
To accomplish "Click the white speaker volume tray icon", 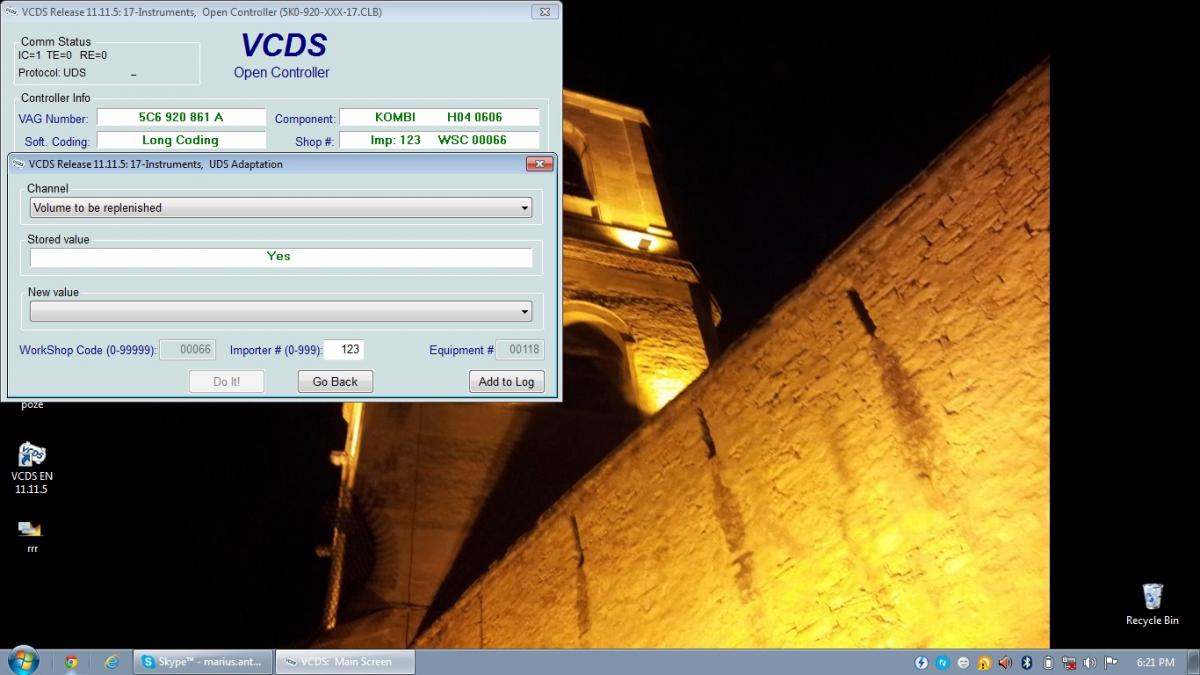I will pos(1089,662).
